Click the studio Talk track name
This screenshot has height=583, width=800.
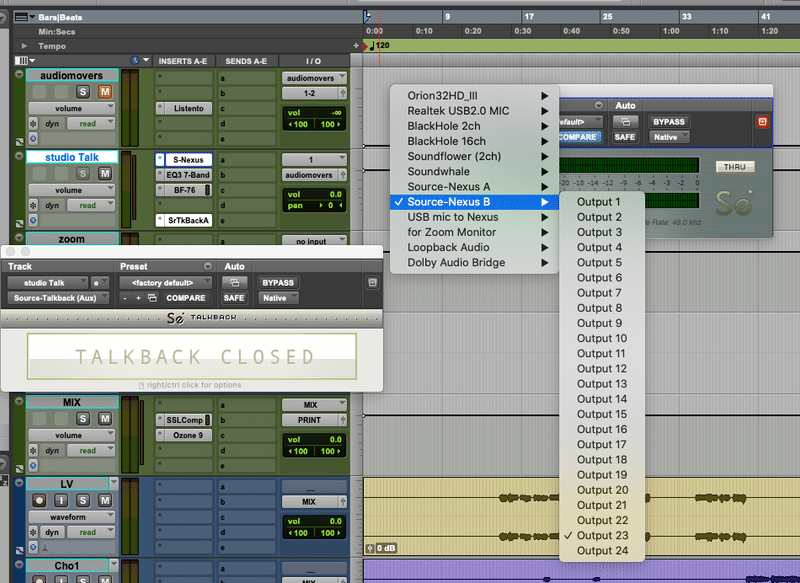(72, 157)
